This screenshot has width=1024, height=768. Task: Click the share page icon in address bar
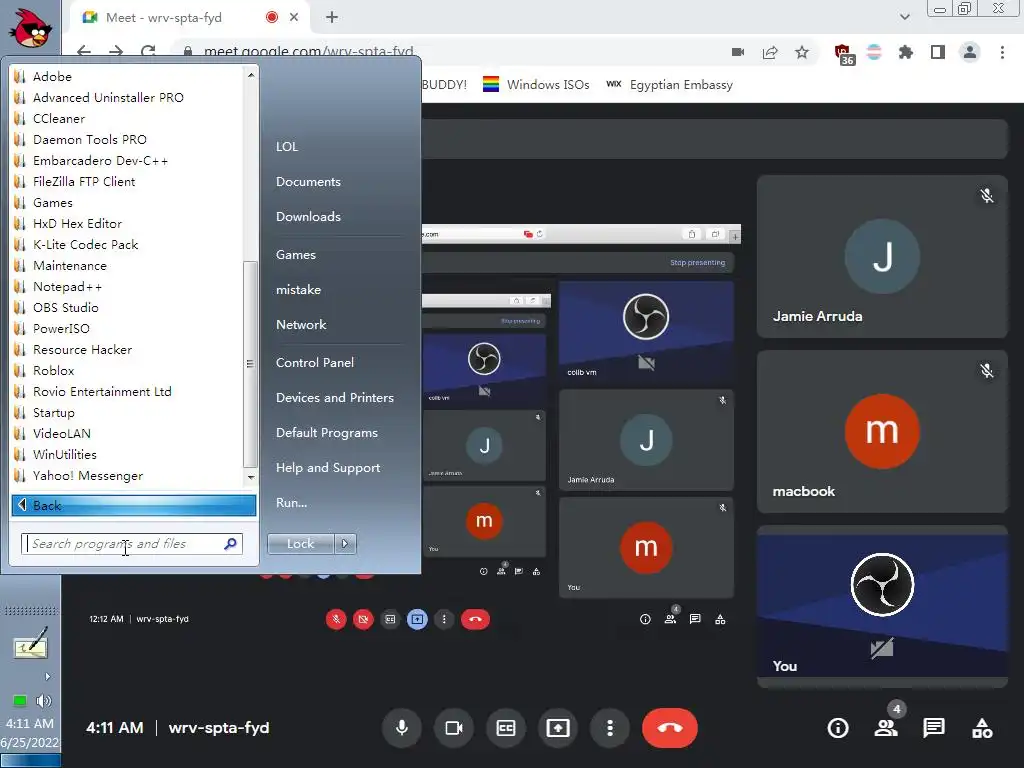pos(770,52)
